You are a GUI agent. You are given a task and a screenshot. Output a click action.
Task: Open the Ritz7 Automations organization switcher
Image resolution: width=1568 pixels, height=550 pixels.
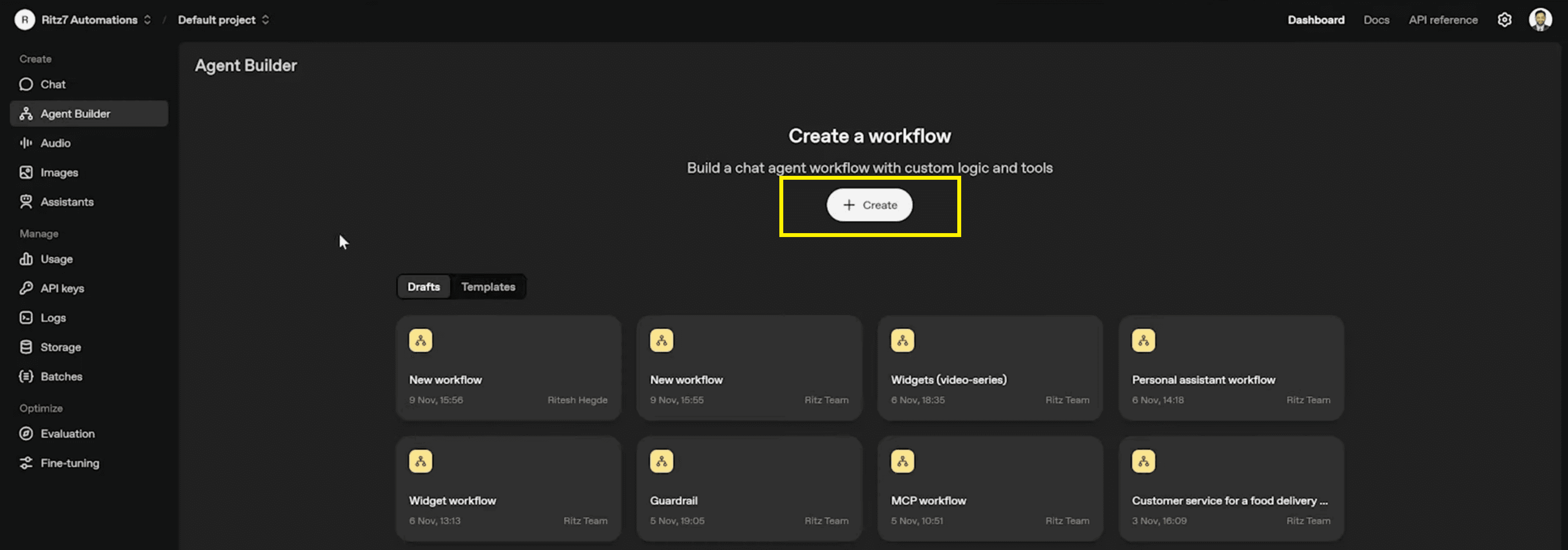88,20
